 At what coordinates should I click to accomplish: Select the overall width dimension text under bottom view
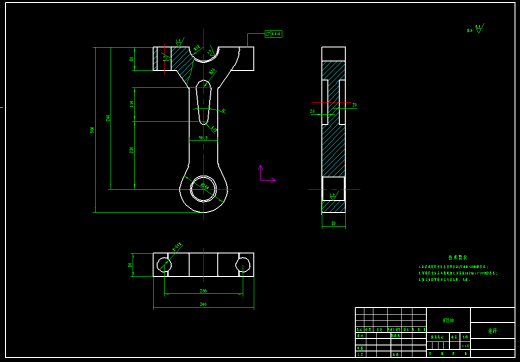pyautogui.click(x=203, y=304)
